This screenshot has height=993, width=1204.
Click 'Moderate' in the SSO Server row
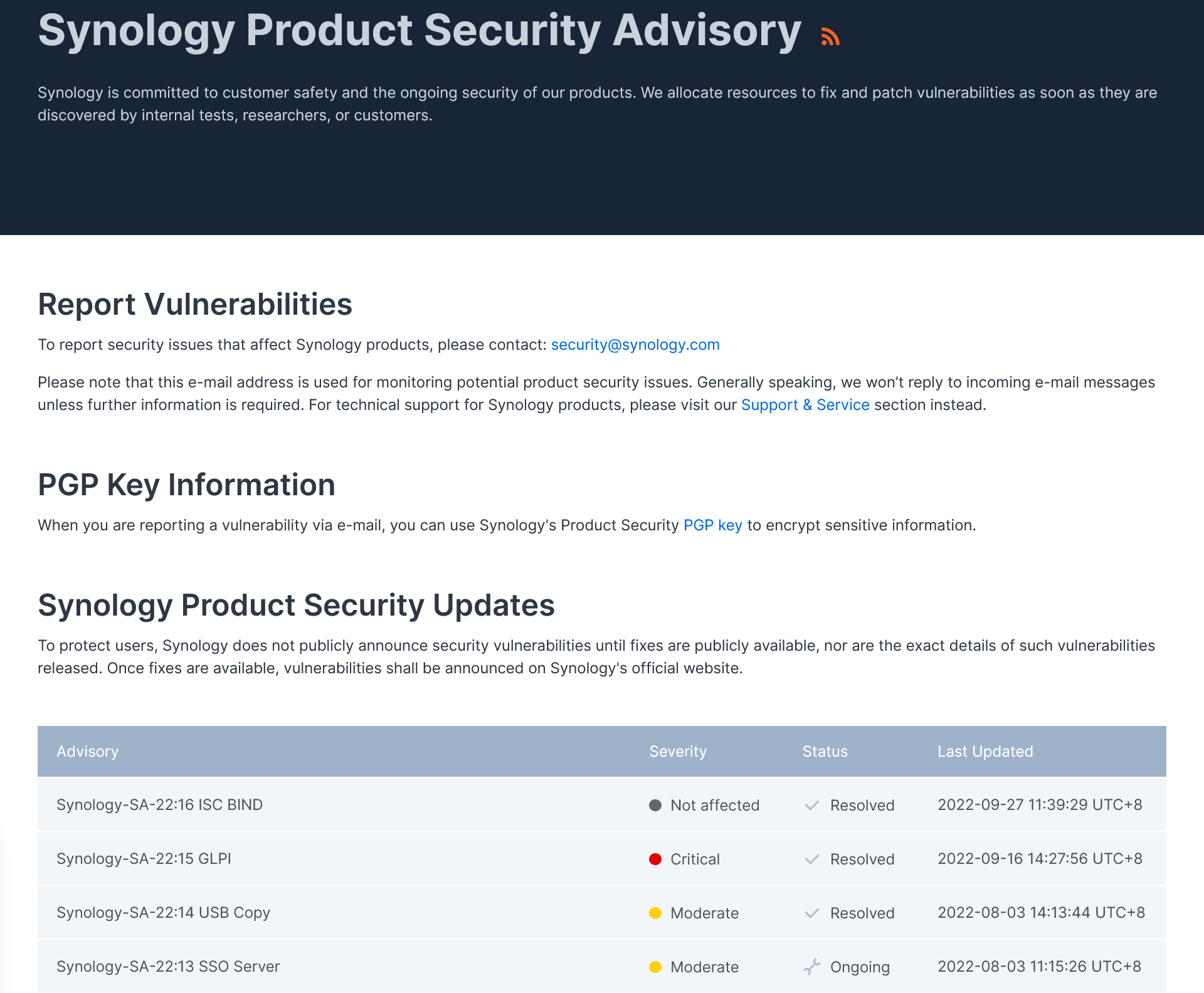pos(704,967)
